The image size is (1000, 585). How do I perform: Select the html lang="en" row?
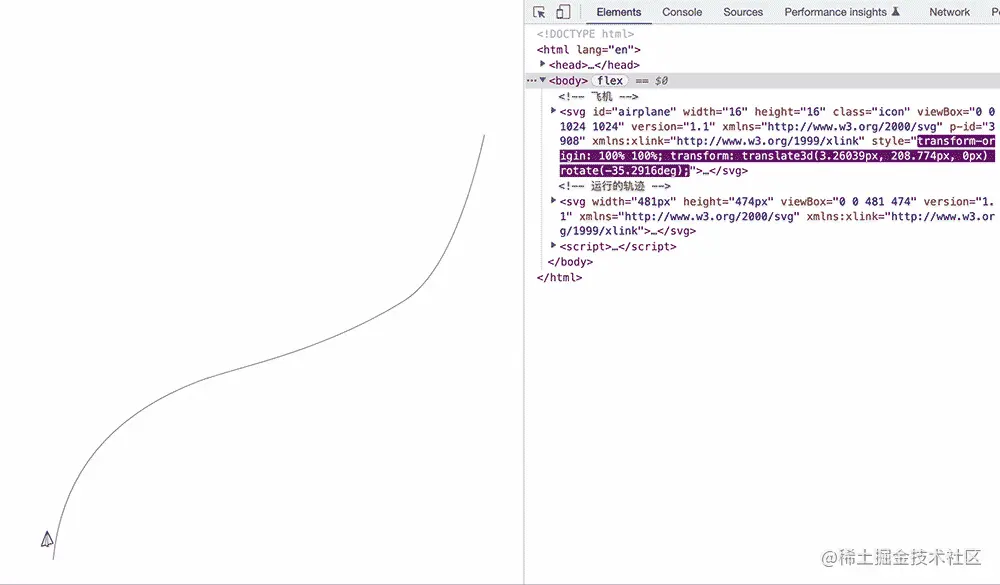tap(588, 49)
